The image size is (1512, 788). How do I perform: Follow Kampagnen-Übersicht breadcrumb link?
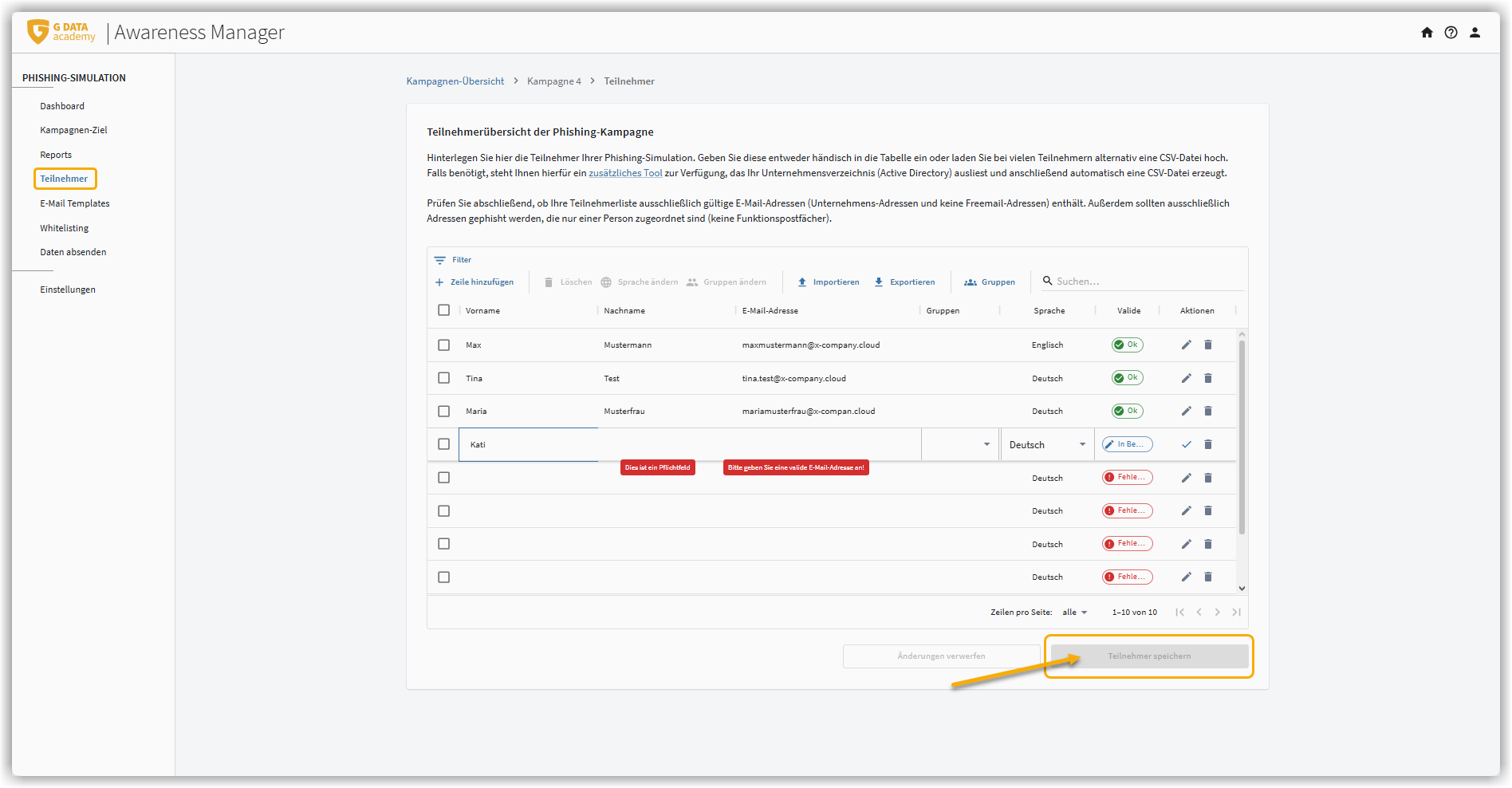[x=455, y=81]
